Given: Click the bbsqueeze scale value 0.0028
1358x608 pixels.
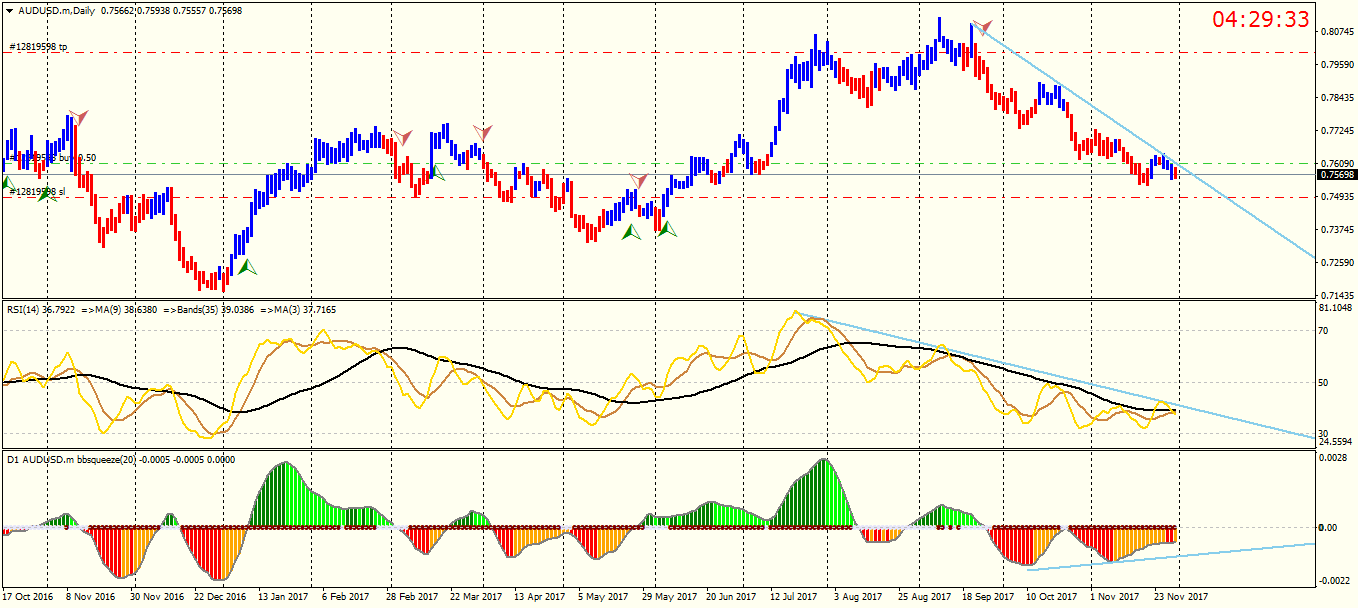Looking at the screenshot, I should (x=1334, y=457).
